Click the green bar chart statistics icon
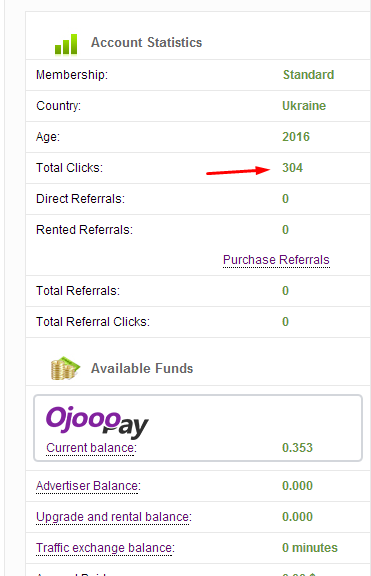Image resolution: width=371 pixels, height=576 pixels. [66, 44]
